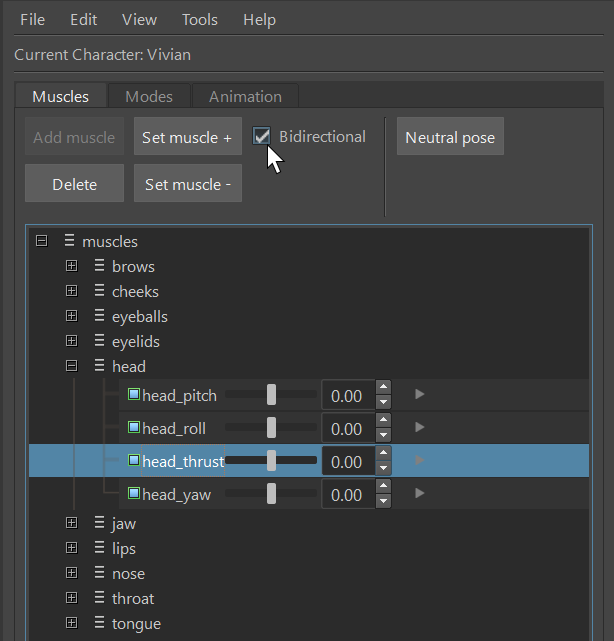Collapse the head muscle group

coord(71,366)
